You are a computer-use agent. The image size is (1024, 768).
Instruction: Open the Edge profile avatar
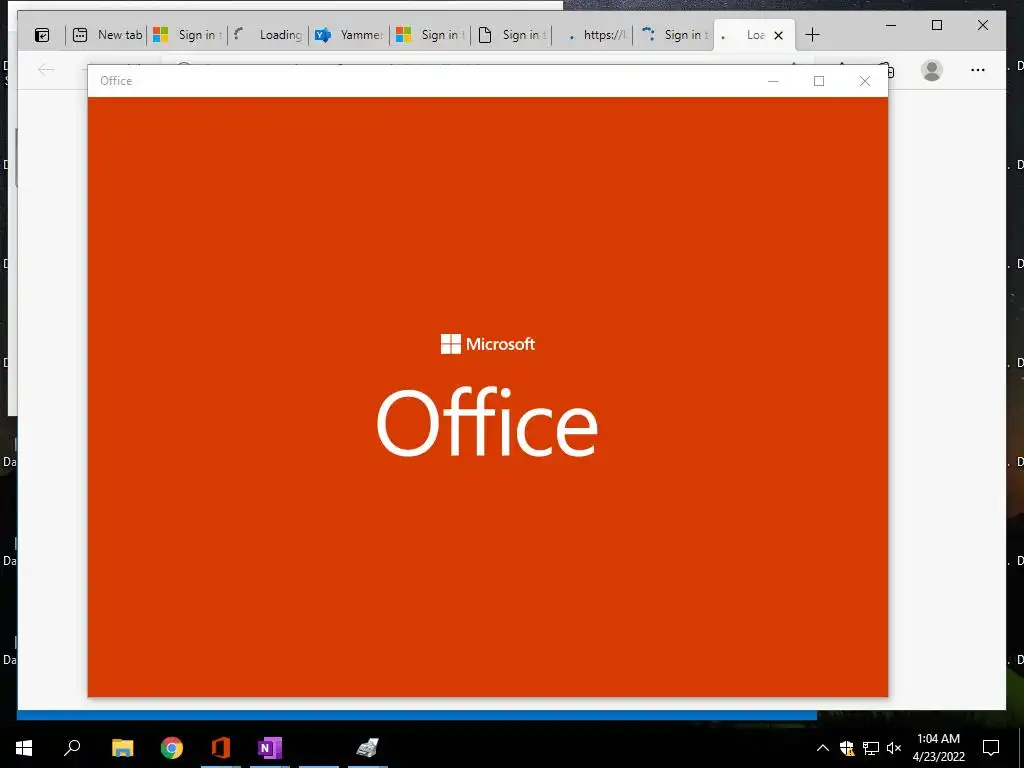[x=932, y=70]
